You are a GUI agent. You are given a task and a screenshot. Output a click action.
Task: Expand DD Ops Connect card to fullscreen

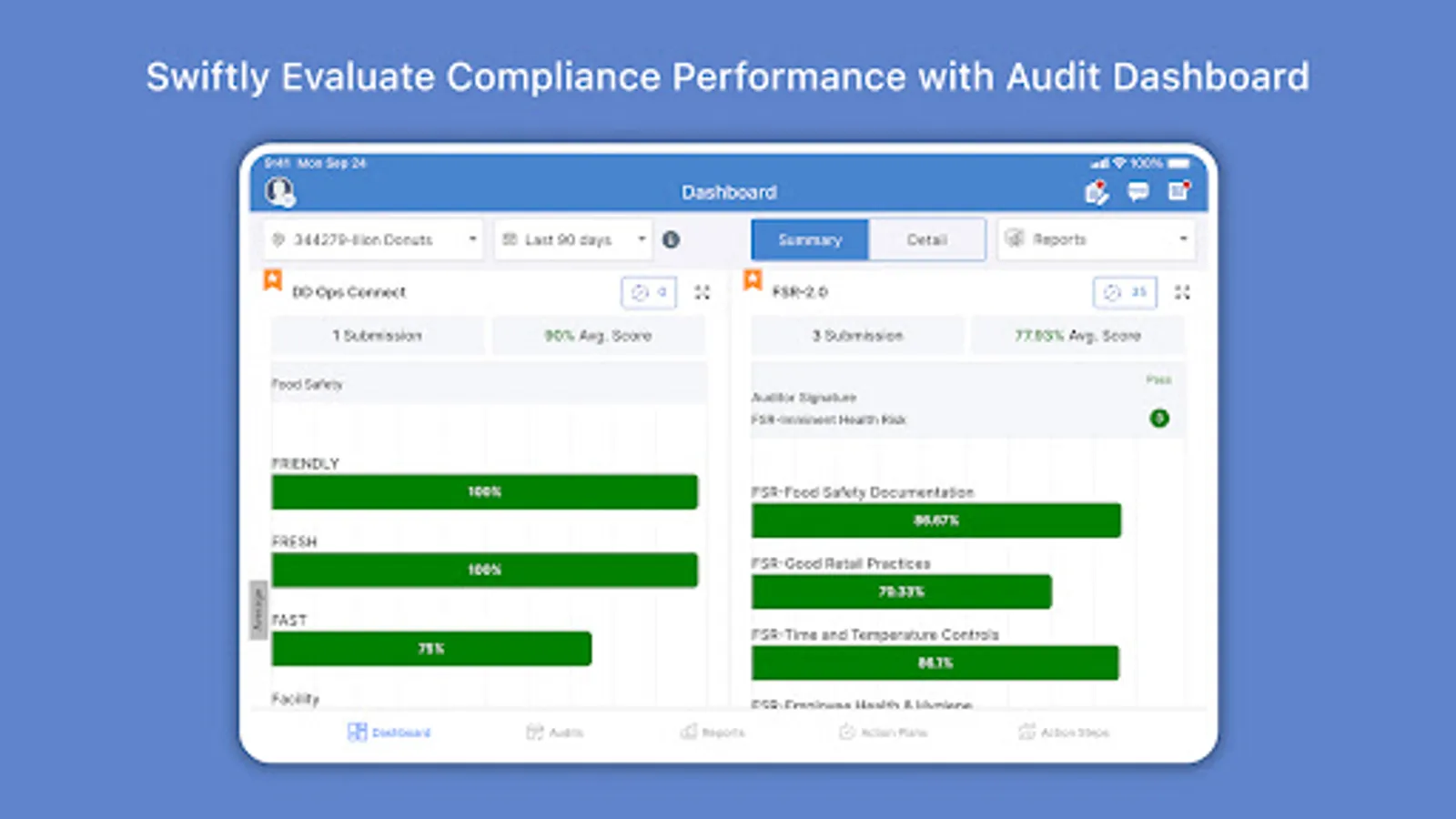click(x=702, y=292)
